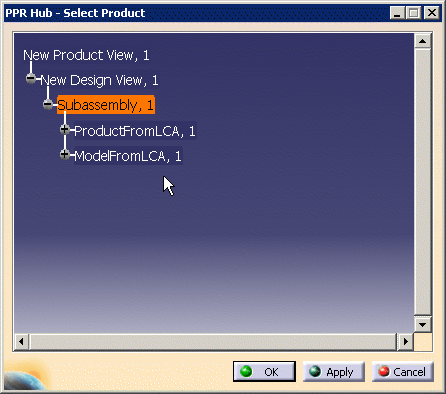
Task: Select ModelFromLCA, 1 in the tree
Action: [128, 156]
